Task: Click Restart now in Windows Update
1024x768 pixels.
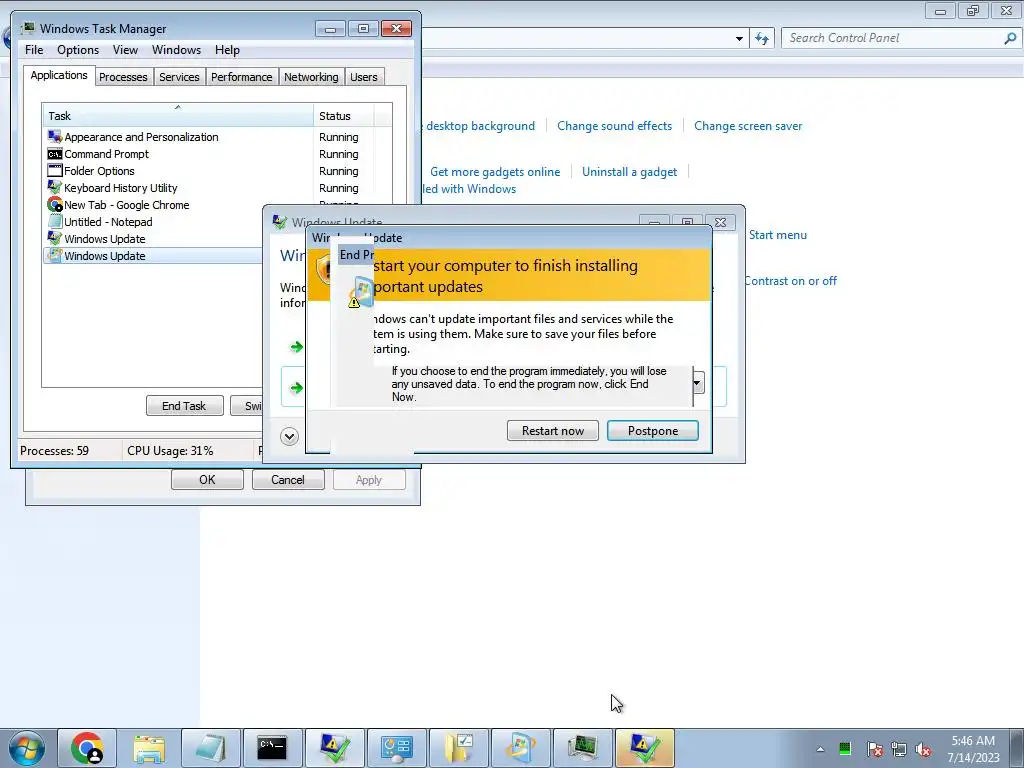Action: (x=552, y=430)
